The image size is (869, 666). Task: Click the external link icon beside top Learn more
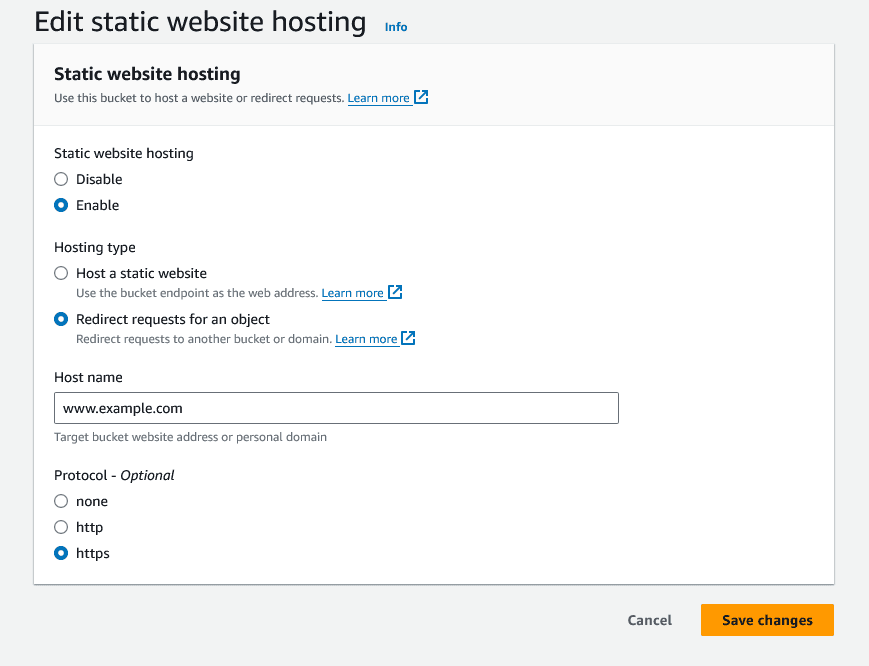419,97
